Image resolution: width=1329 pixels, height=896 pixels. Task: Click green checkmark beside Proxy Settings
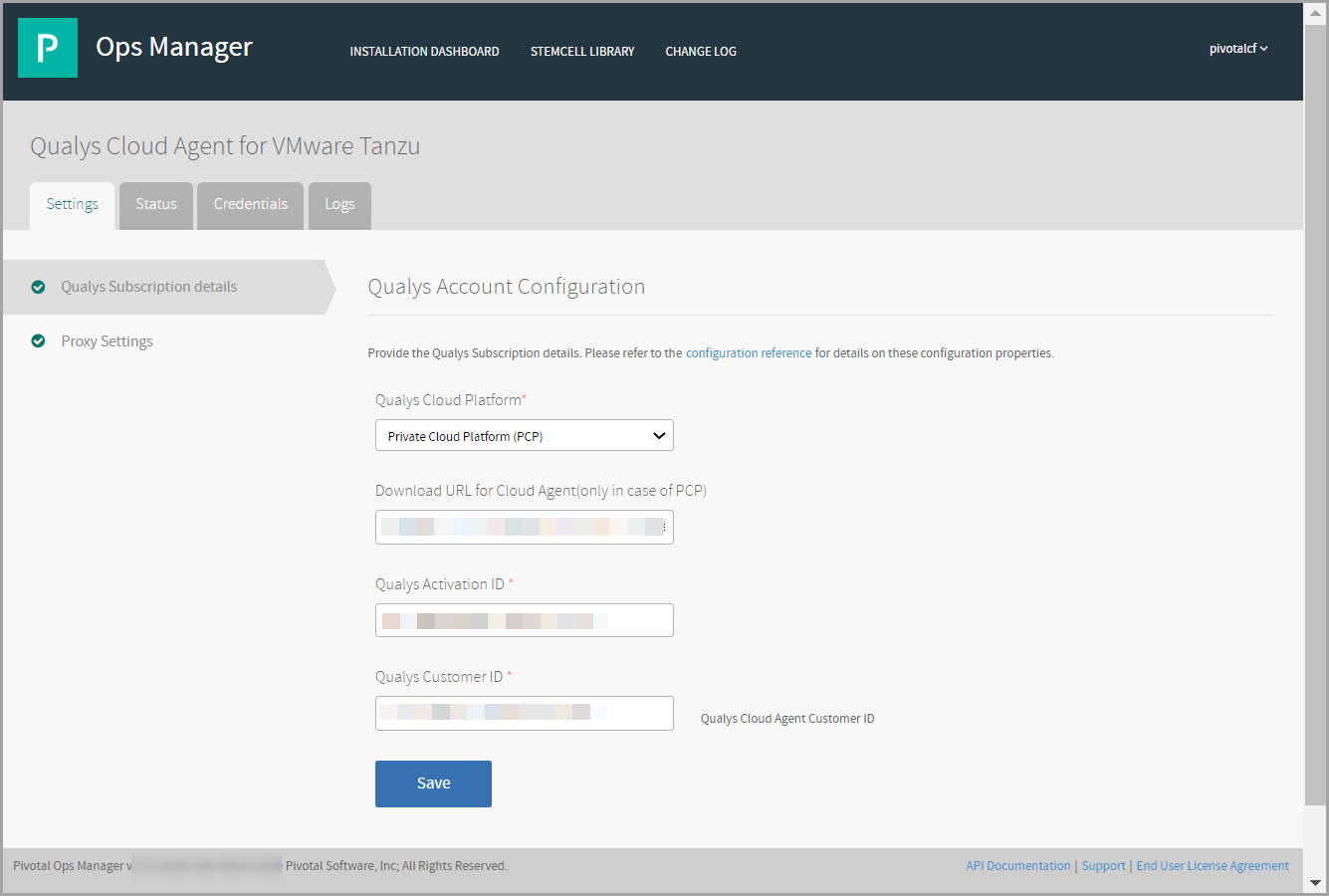click(38, 341)
